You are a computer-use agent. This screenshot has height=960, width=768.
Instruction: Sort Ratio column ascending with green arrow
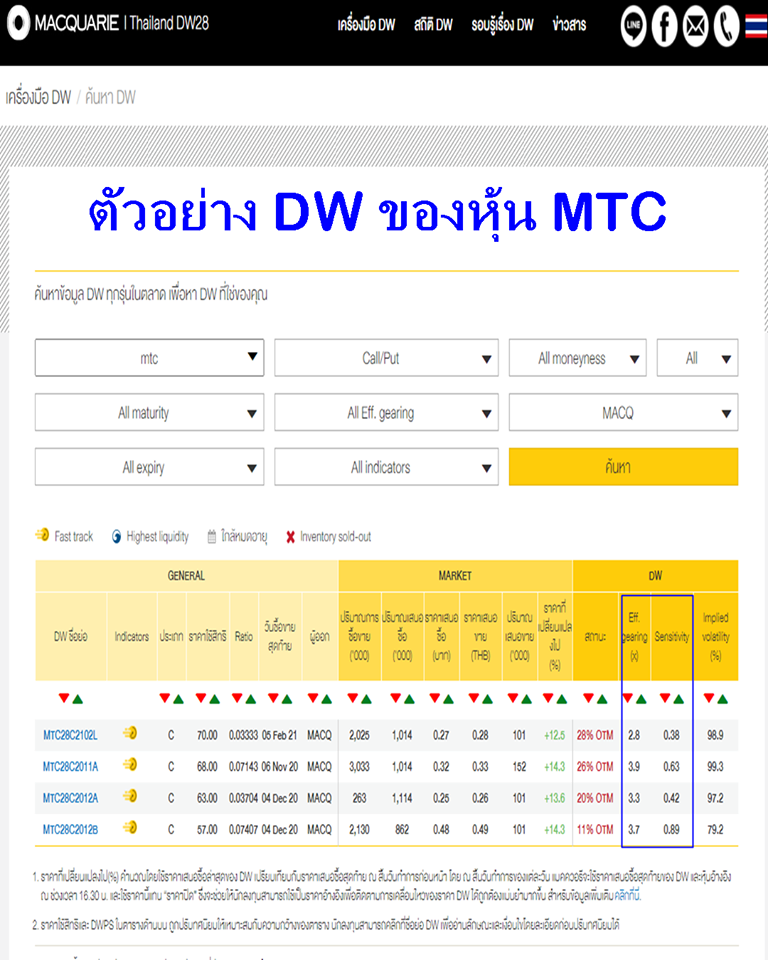click(x=250, y=699)
